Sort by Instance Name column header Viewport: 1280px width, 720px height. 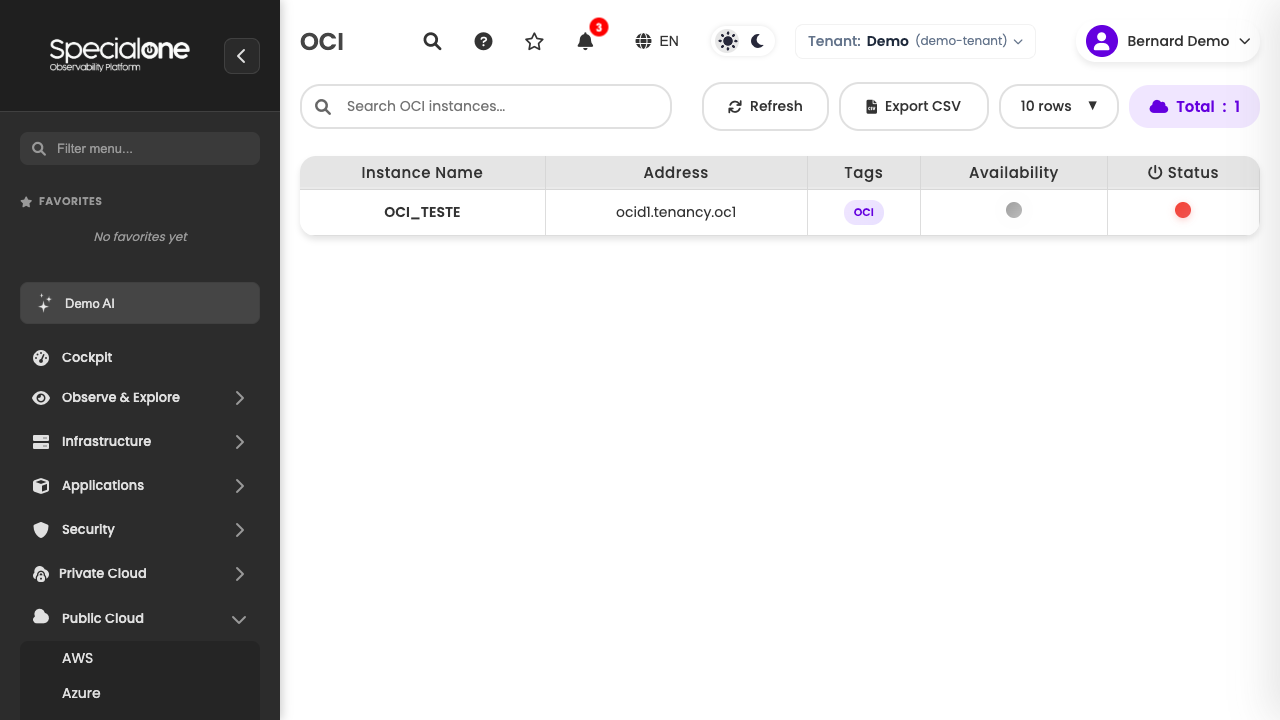[x=422, y=173]
